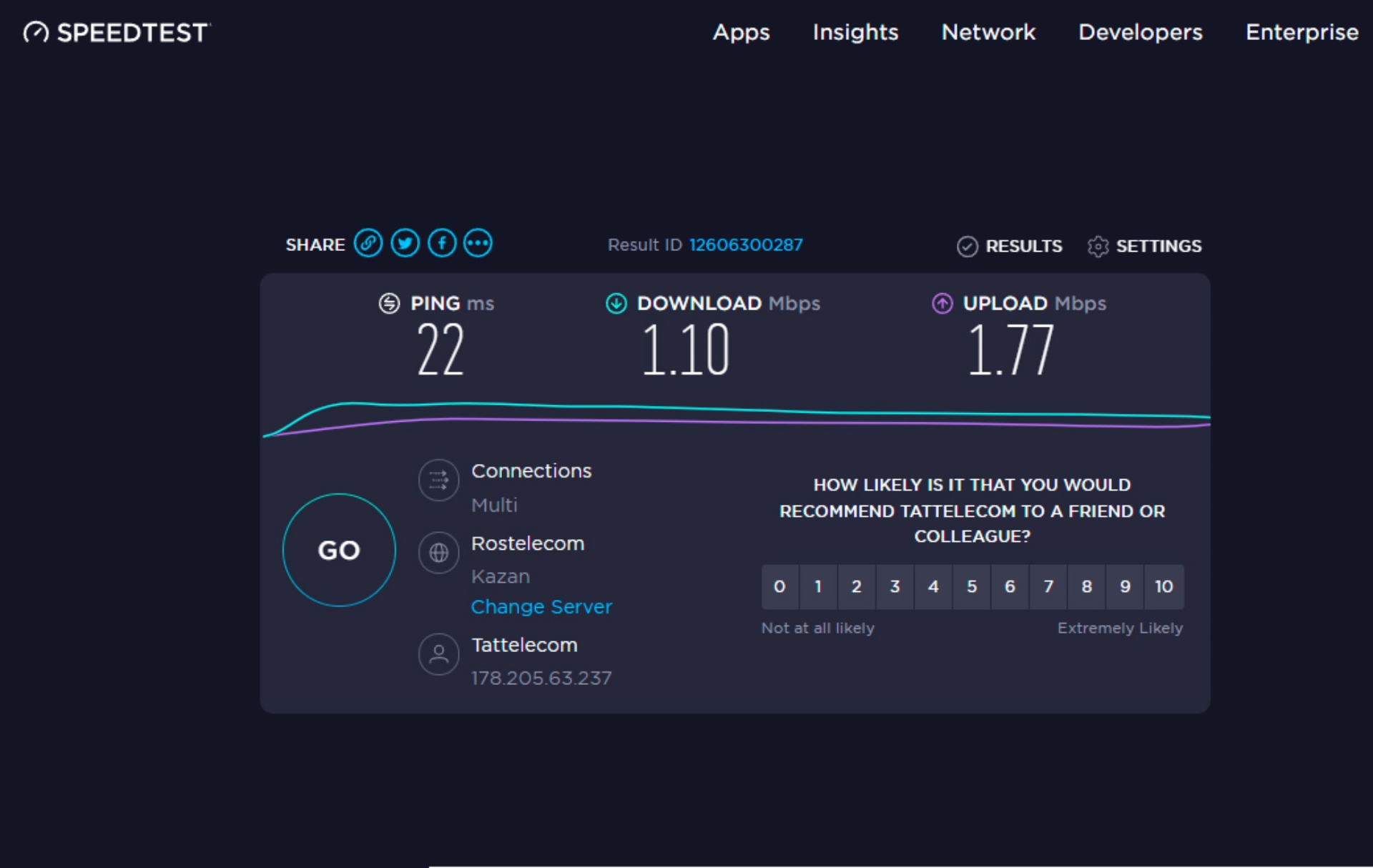Click Change Server link

[541, 606]
